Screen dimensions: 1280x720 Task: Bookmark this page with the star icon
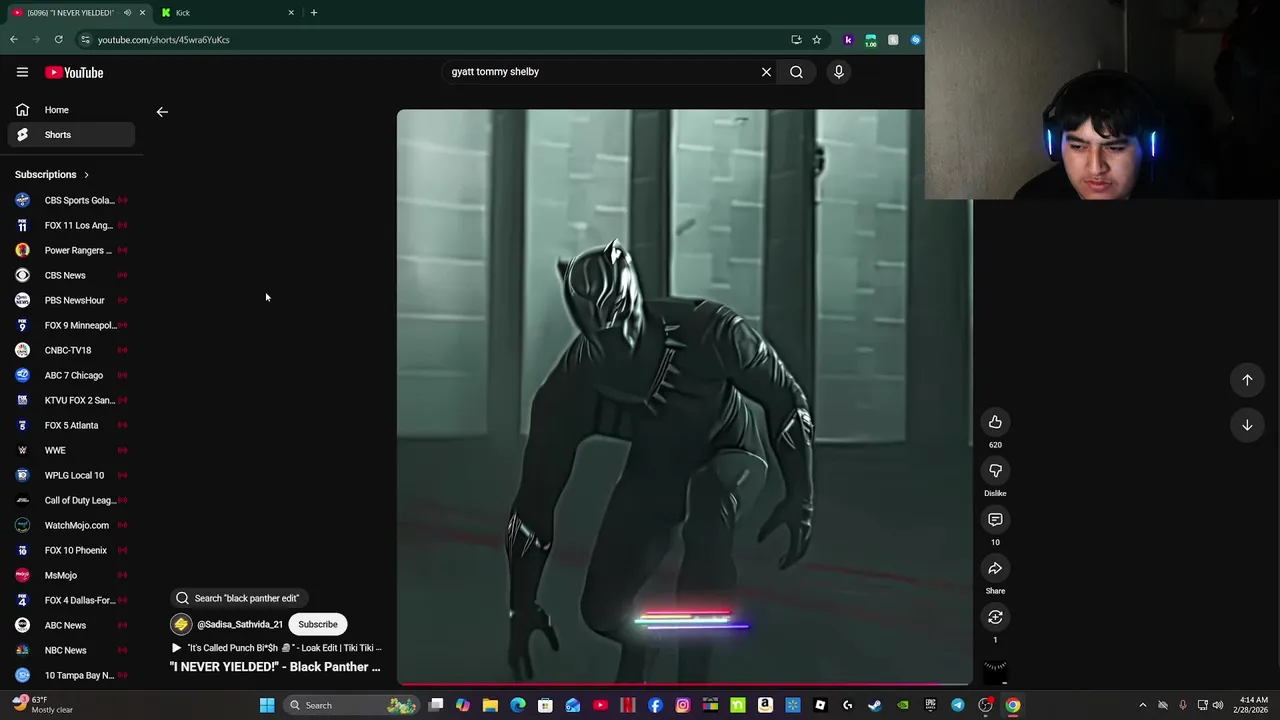817,40
